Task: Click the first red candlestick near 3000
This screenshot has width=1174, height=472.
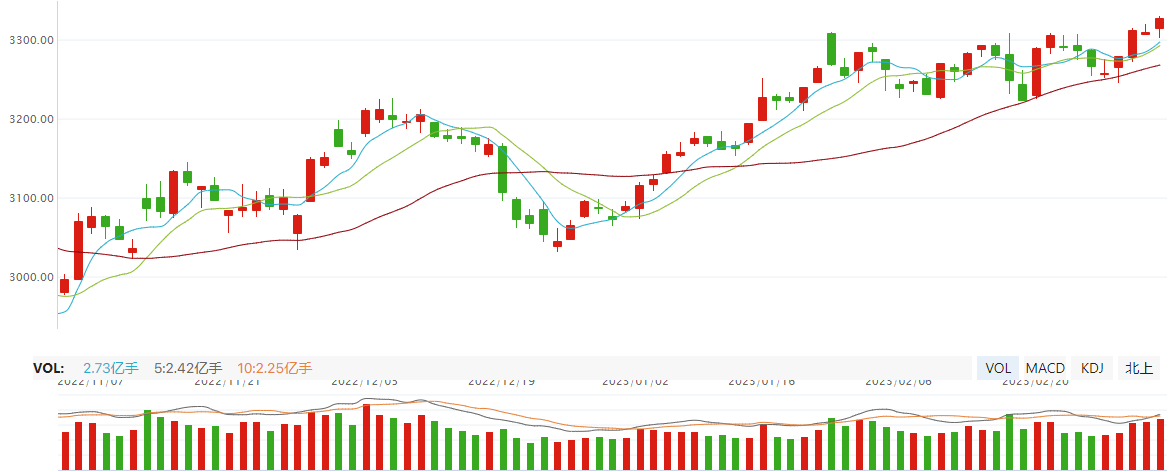Action: (x=64, y=285)
